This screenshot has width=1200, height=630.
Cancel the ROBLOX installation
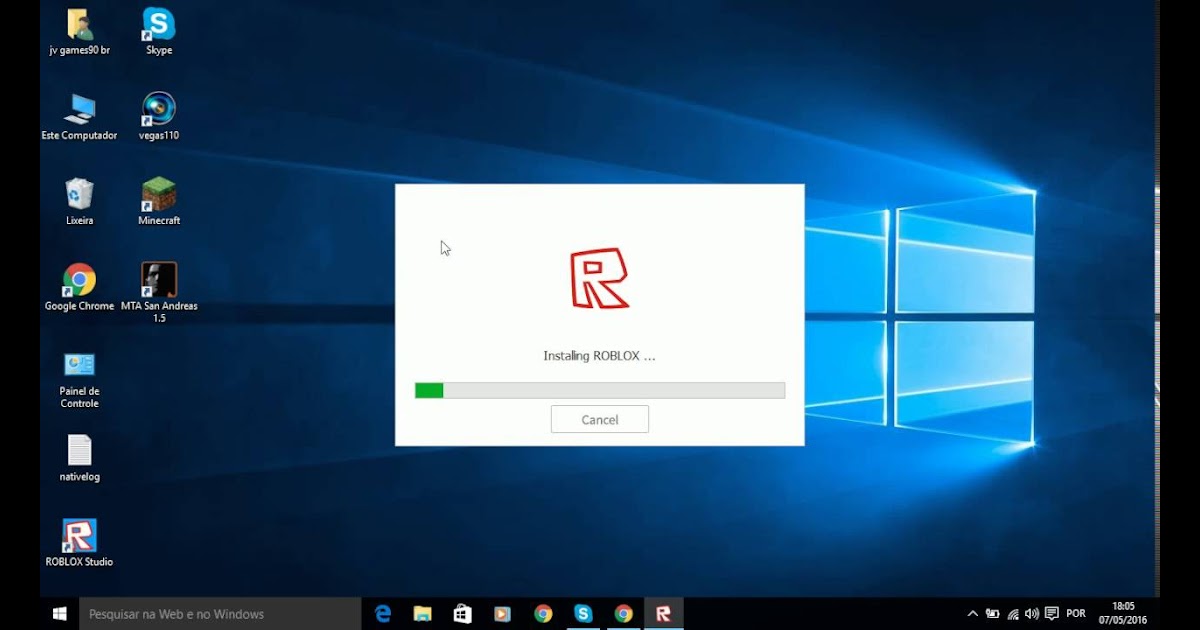pyautogui.click(x=600, y=420)
